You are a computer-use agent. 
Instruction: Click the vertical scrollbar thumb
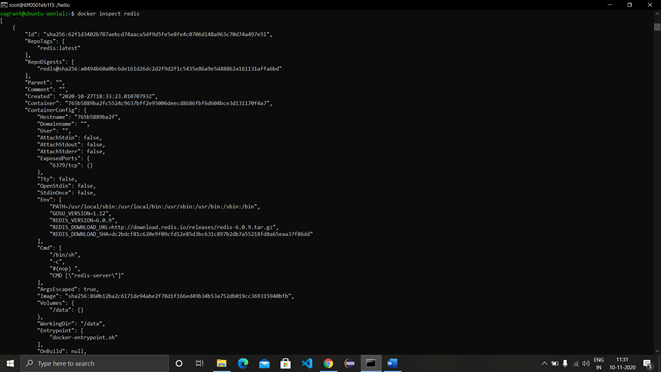tap(657, 27)
